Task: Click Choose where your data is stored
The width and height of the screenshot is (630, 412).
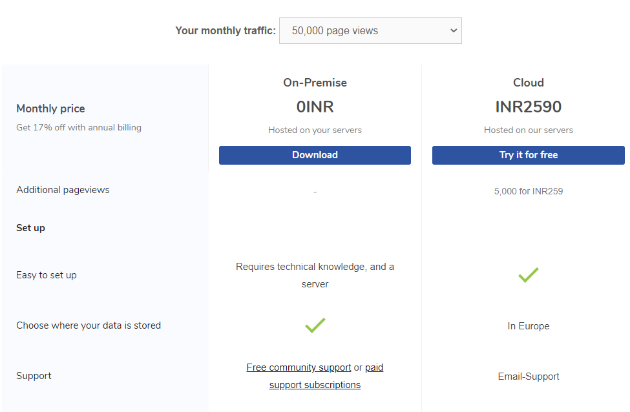Action: point(88,325)
